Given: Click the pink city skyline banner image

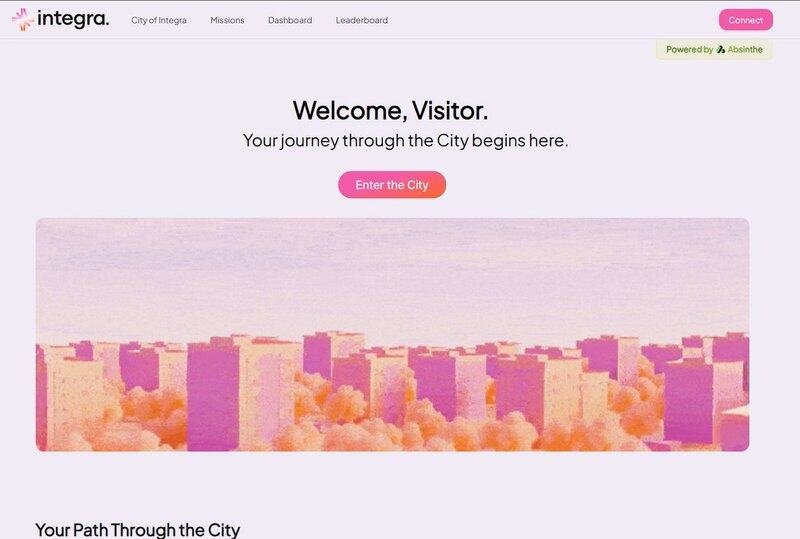Looking at the screenshot, I should click(392, 335).
